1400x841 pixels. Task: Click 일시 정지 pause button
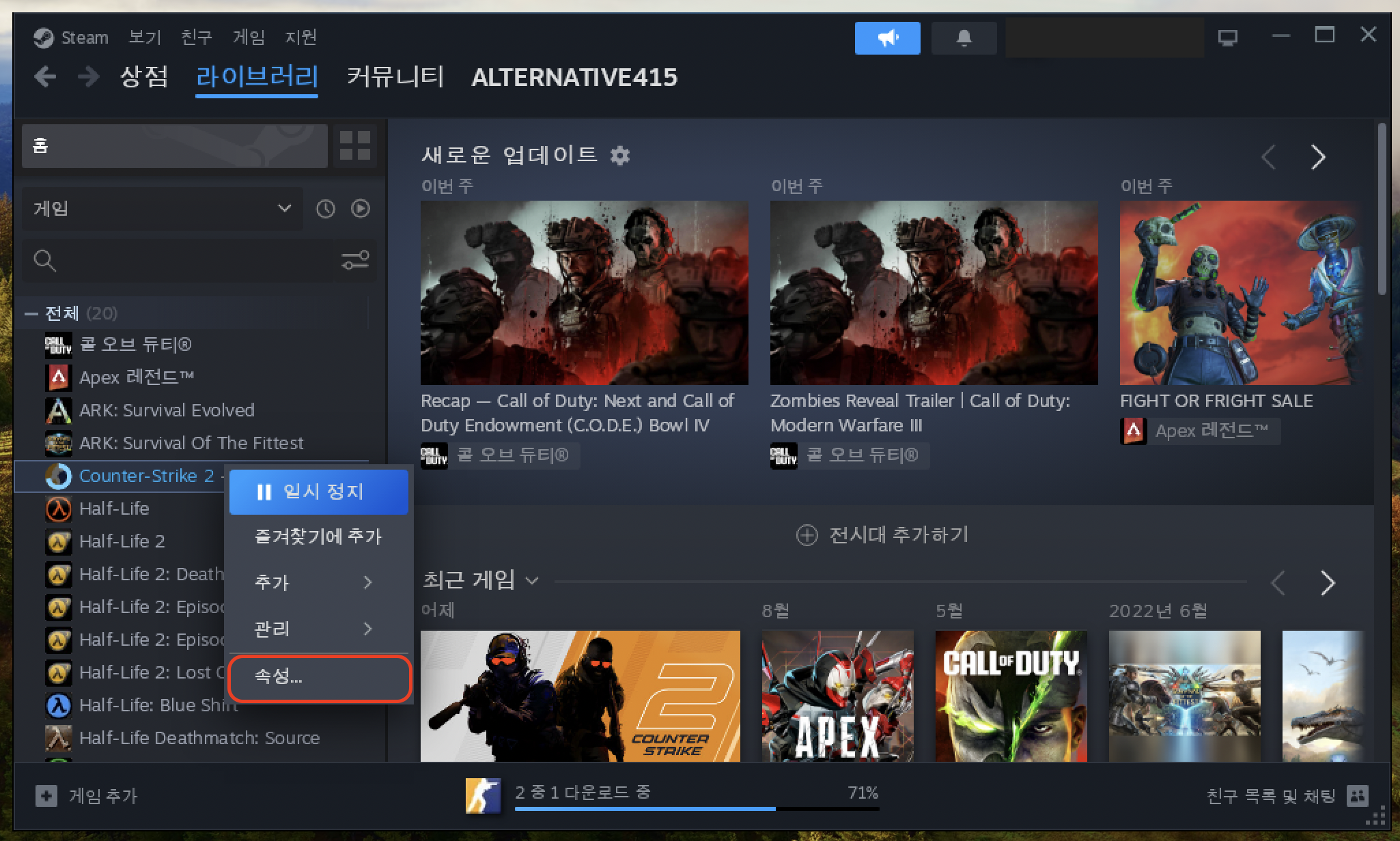point(318,491)
